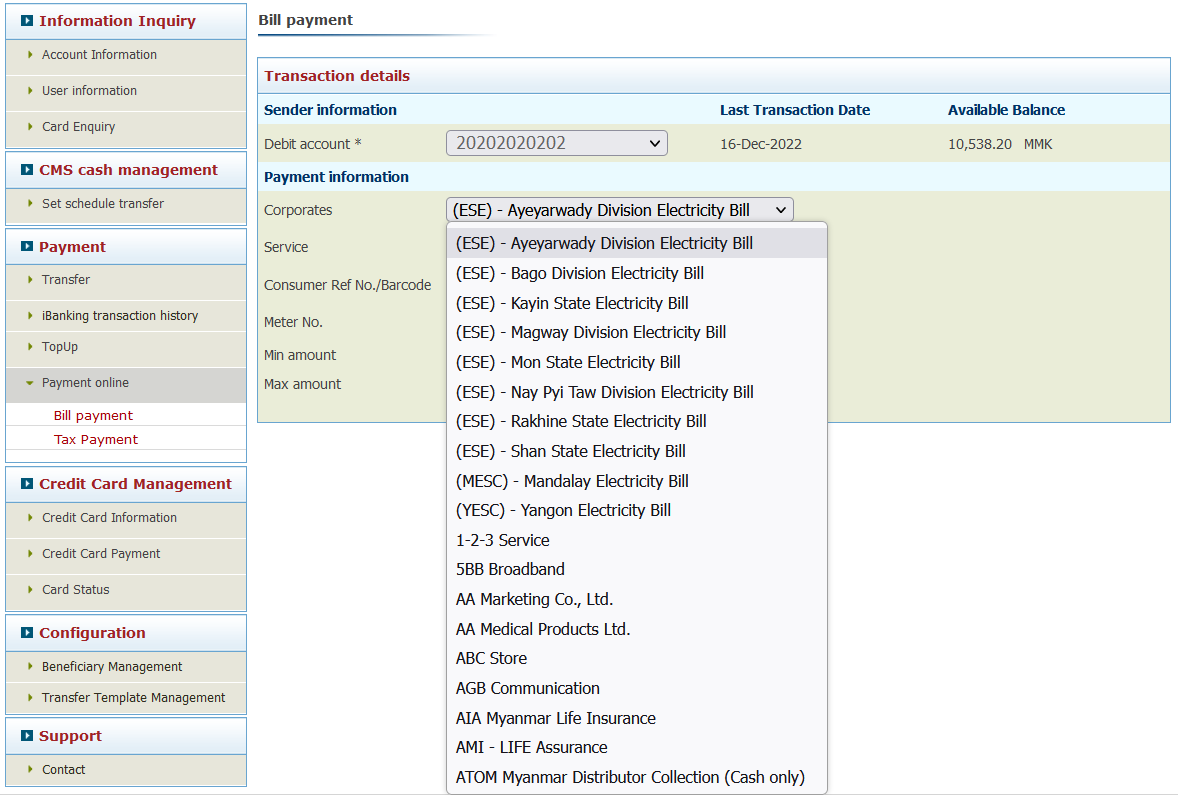Go to Account Information
Image resolution: width=1178 pixels, height=795 pixels.
tap(99, 55)
